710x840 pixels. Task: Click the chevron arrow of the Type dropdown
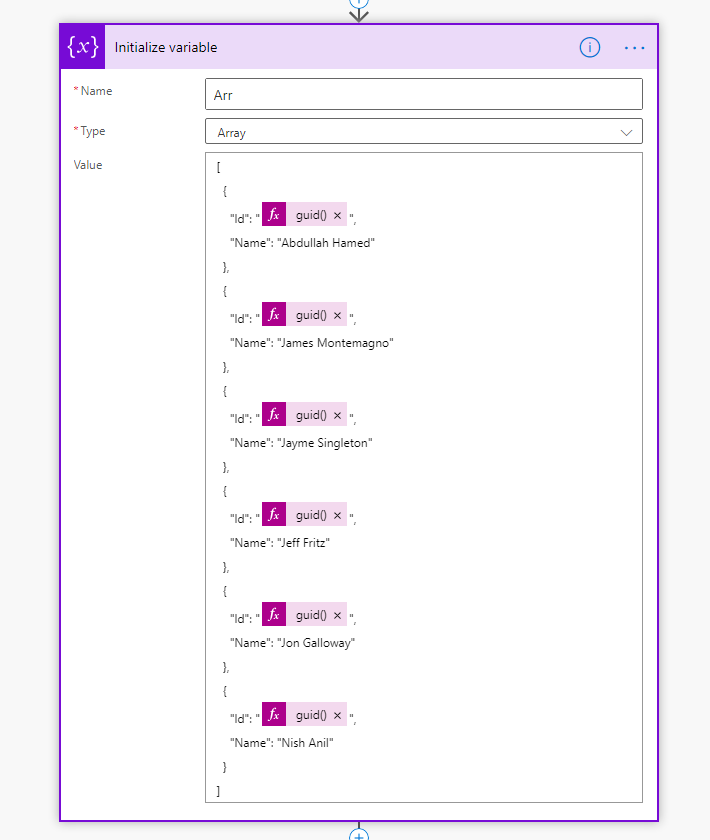[x=626, y=133]
